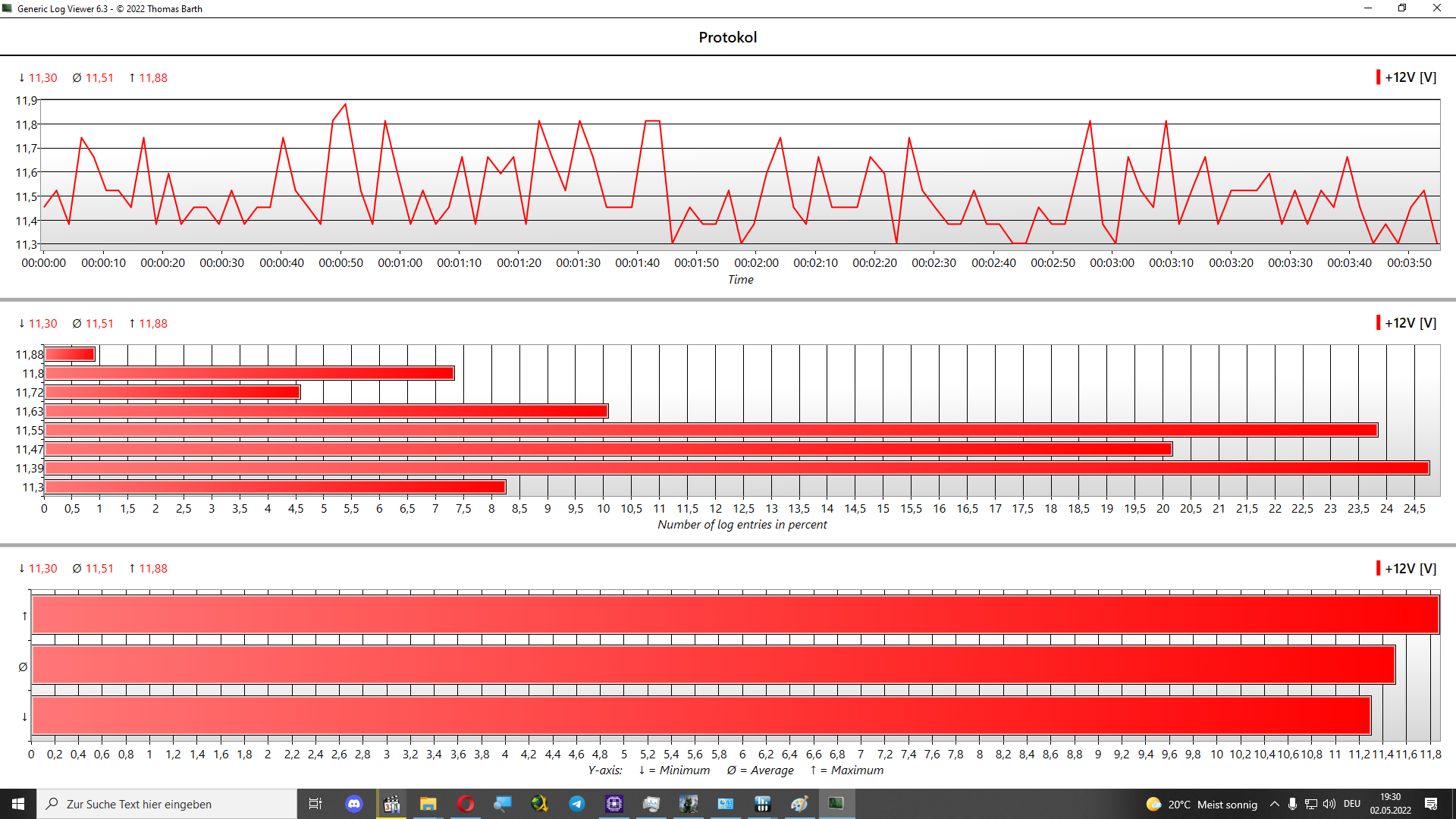This screenshot has width=1456, height=819.
Task: Open the Paint palette taskbar icon
Action: coord(799,804)
